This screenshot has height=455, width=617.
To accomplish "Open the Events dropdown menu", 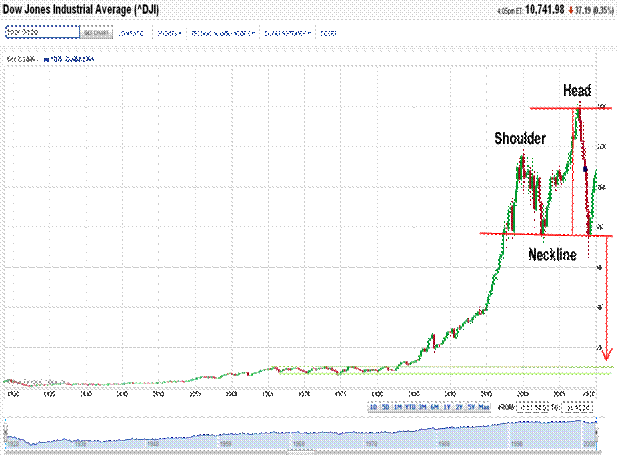I will click(x=169, y=34).
